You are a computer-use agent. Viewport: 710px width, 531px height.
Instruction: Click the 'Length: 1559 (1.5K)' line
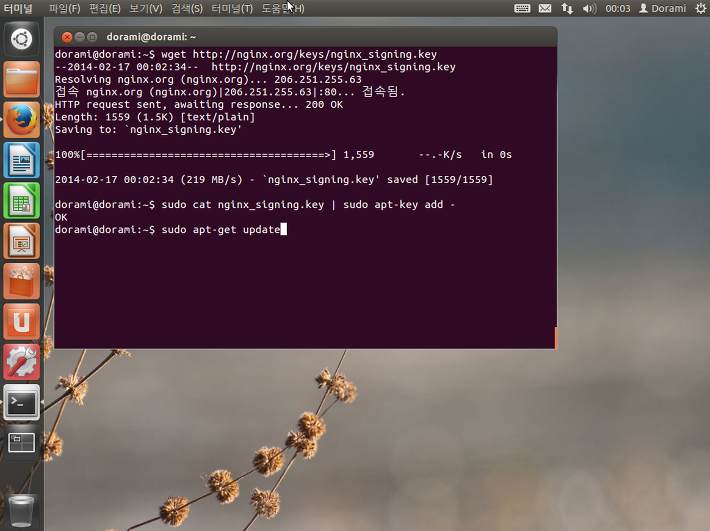click(x=155, y=117)
